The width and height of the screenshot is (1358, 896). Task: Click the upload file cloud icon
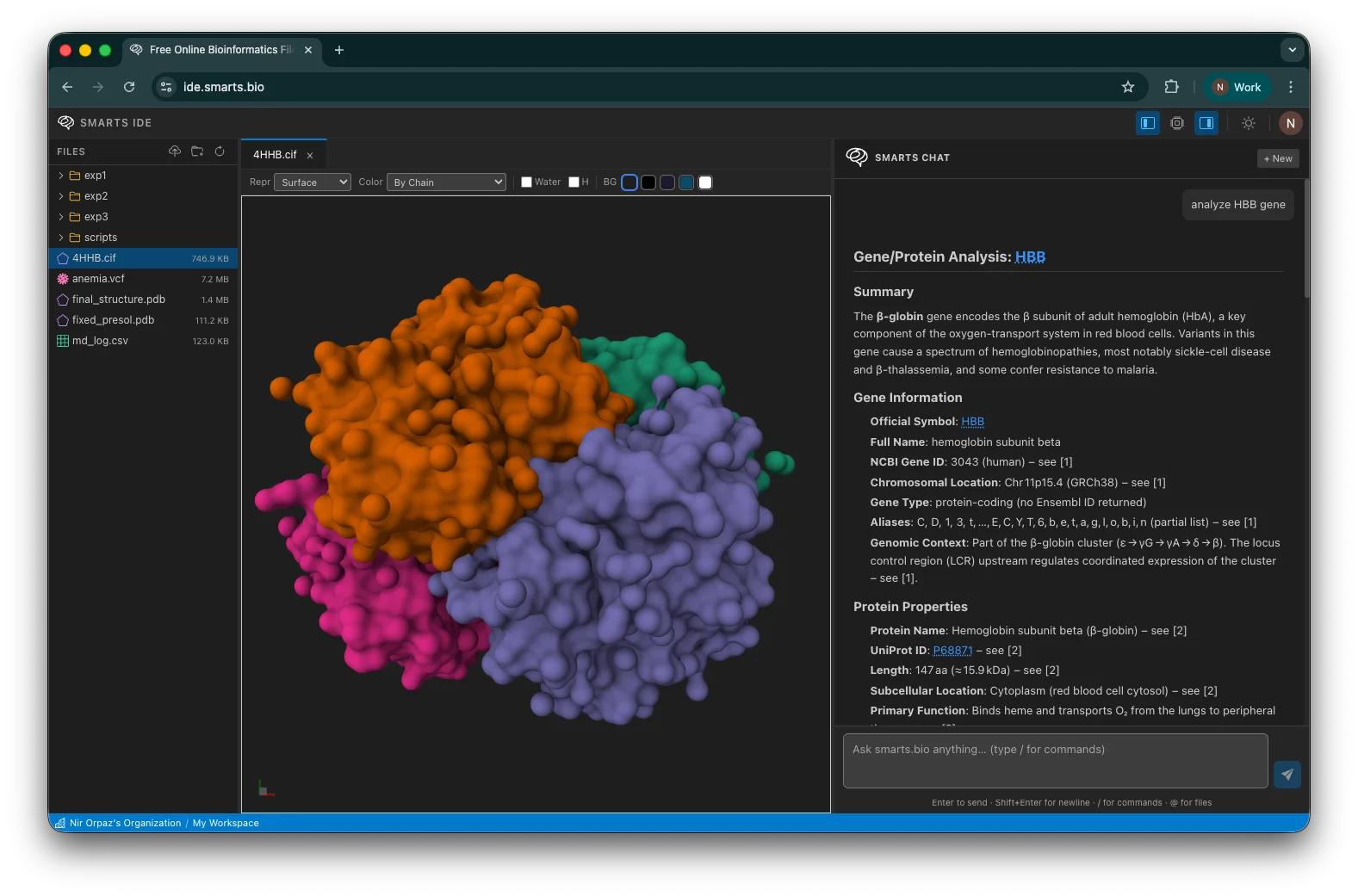[x=175, y=151]
